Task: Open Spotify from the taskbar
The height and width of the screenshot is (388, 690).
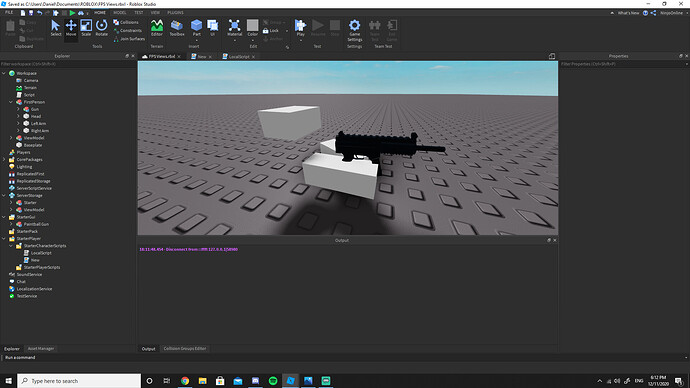Action: (x=273, y=381)
